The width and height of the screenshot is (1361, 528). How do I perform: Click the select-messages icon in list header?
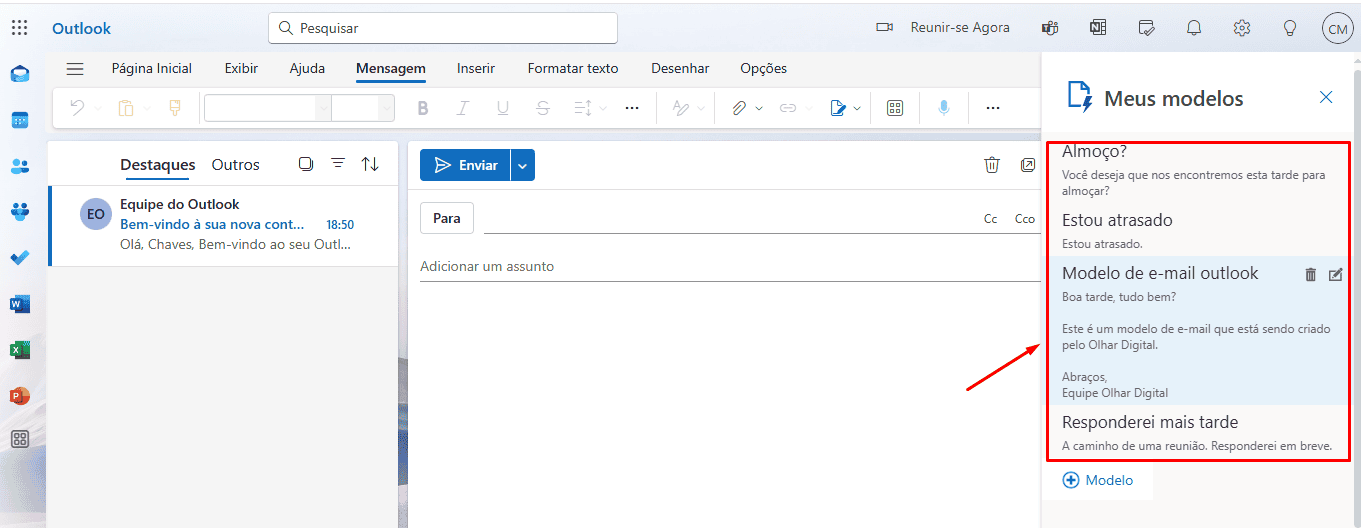[x=306, y=164]
